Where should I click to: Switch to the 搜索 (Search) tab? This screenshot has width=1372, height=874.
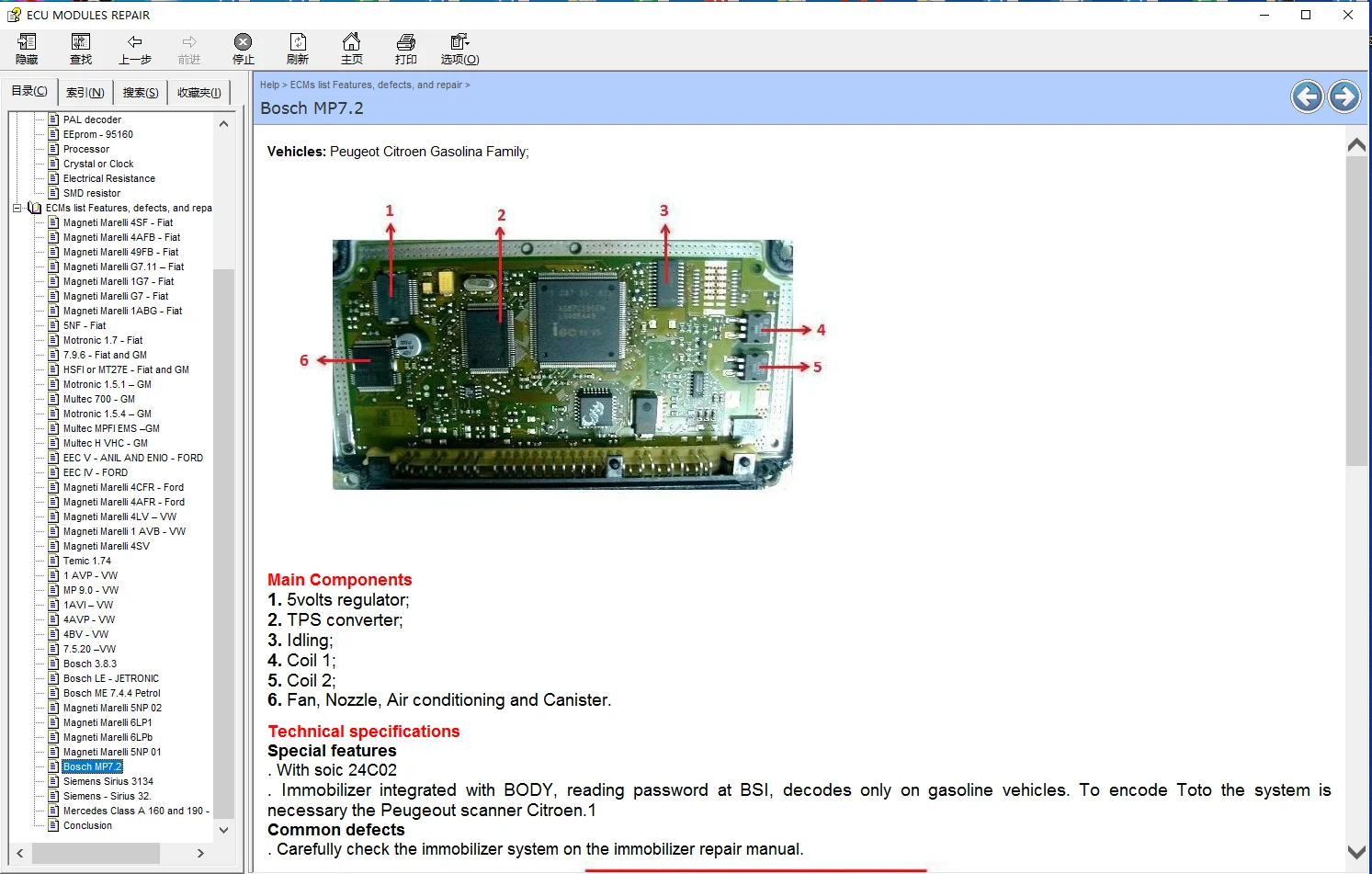click(x=139, y=91)
